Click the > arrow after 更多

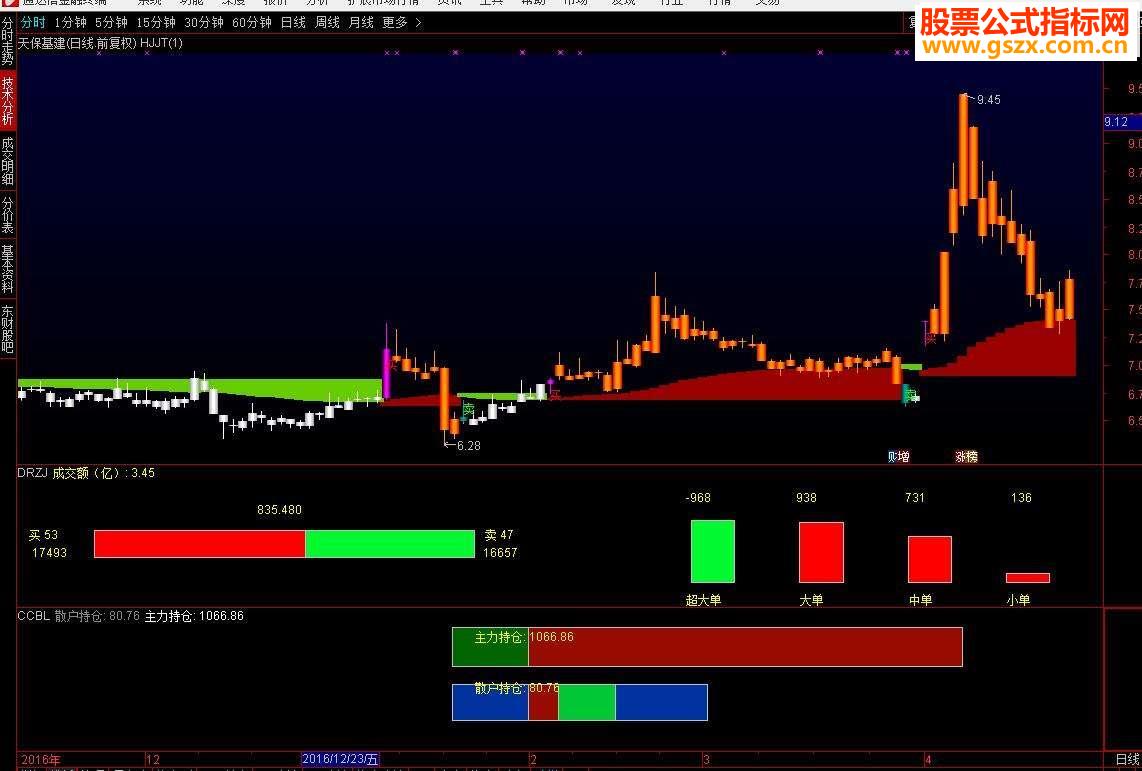click(418, 23)
